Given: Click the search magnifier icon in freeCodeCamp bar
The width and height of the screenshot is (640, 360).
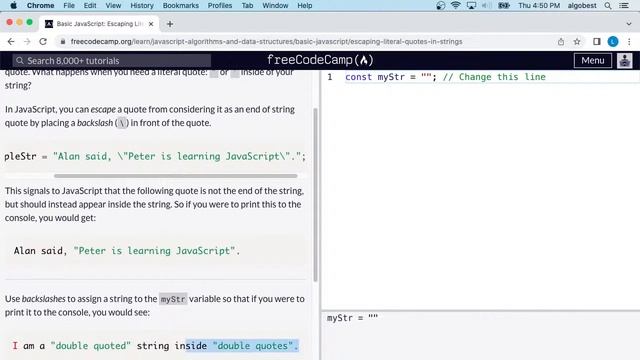Looking at the screenshot, I should point(20,61).
